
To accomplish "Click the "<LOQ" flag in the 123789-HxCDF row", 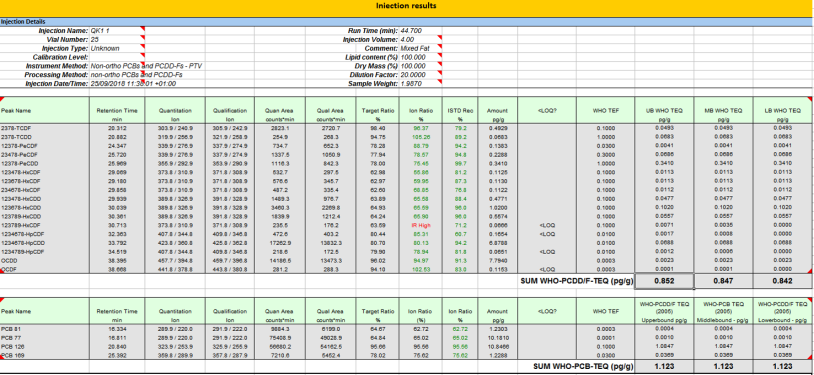I will tap(547, 226).
